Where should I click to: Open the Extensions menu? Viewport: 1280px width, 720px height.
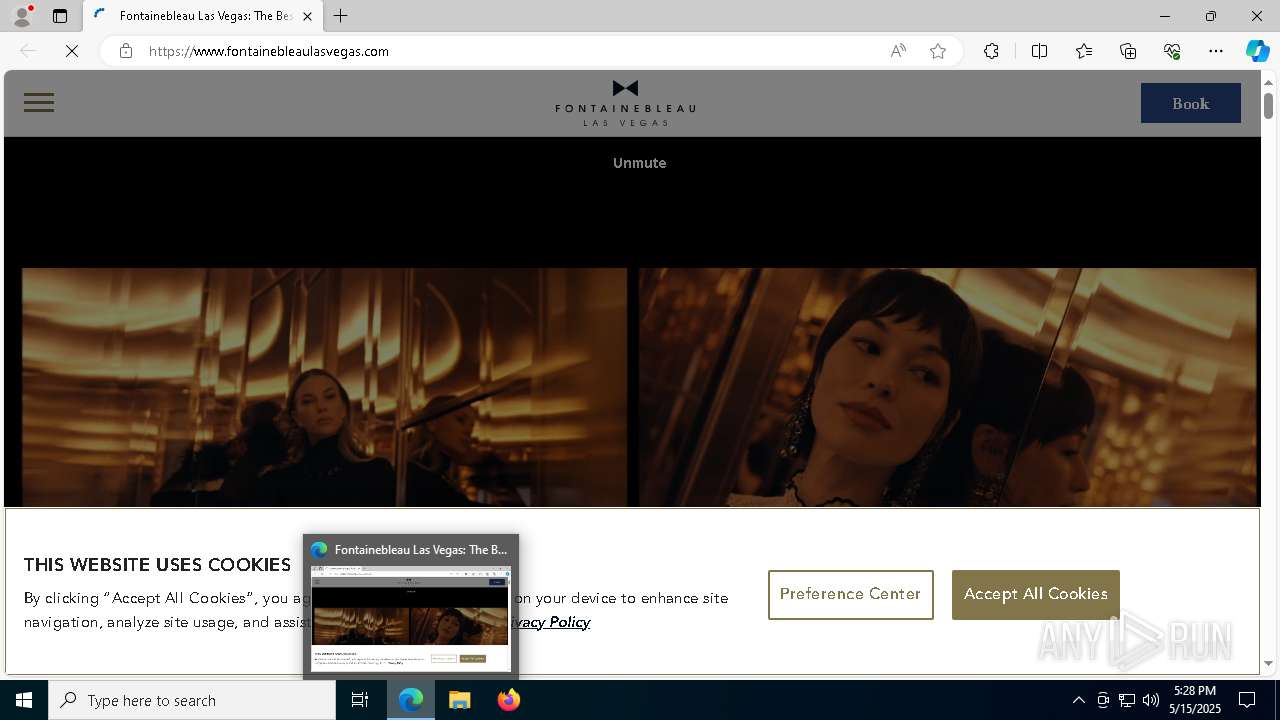tap(991, 51)
